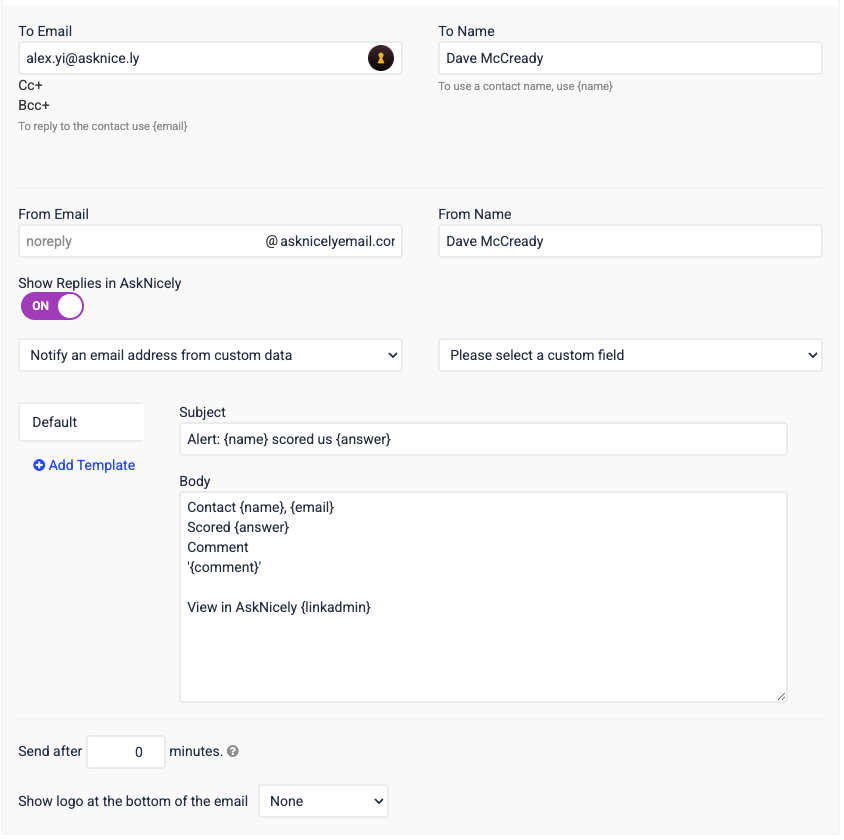Open the Show logo None dropdown
The height and width of the screenshot is (840, 844).
[x=323, y=801]
